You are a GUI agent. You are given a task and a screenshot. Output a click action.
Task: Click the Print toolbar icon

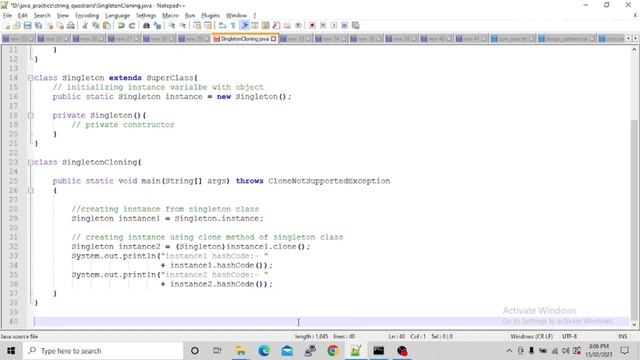point(71,25)
